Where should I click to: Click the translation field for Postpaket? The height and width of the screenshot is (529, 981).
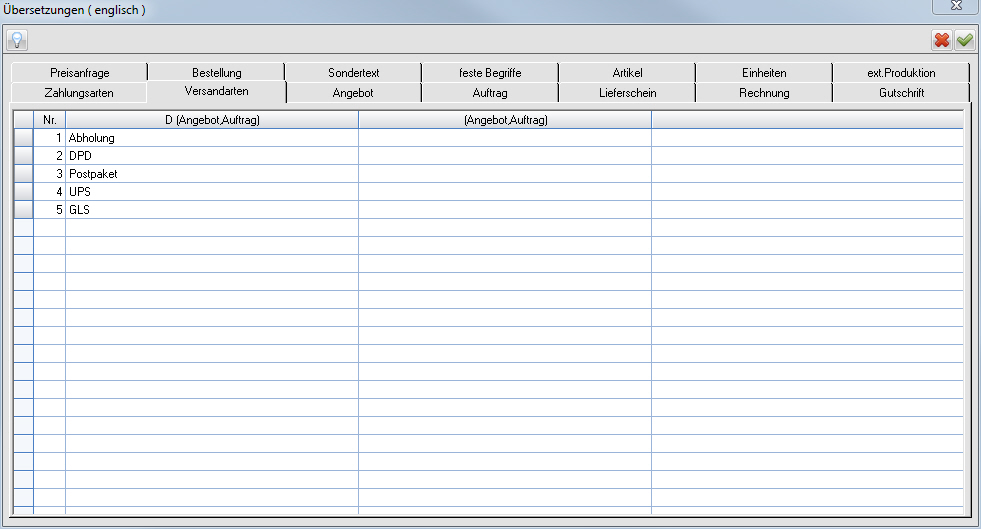tap(505, 174)
